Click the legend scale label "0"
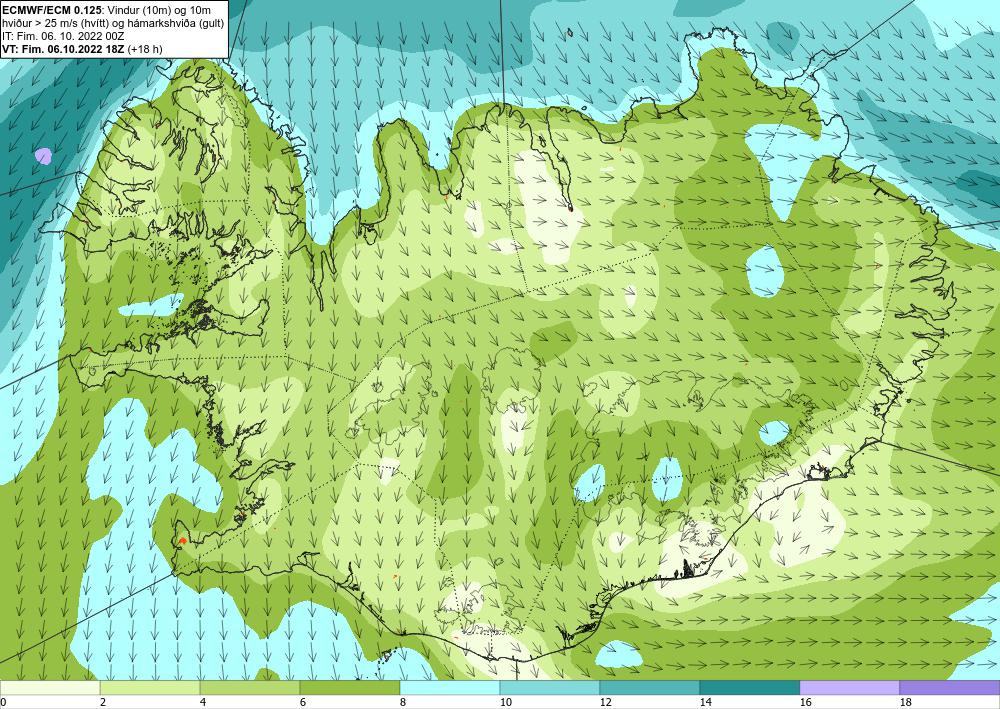The image size is (1000, 709). [x=3, y=703]
